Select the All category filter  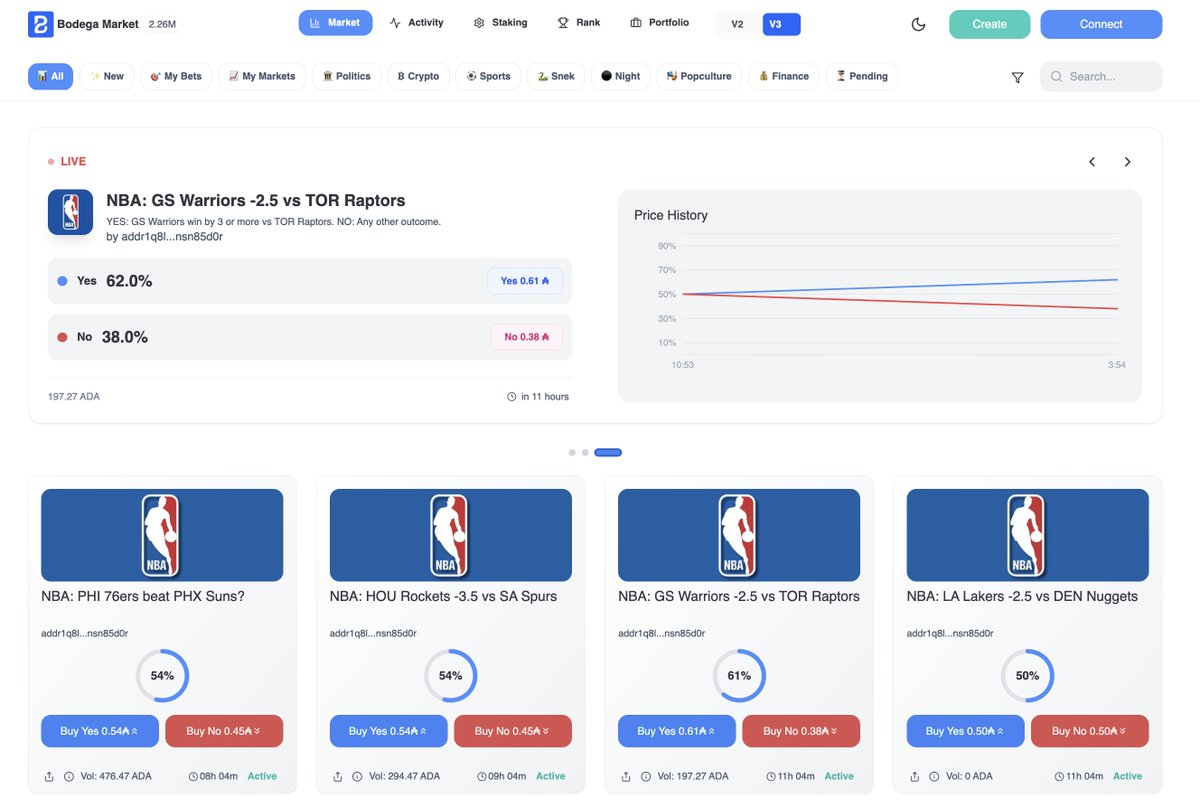pos(50,76)
